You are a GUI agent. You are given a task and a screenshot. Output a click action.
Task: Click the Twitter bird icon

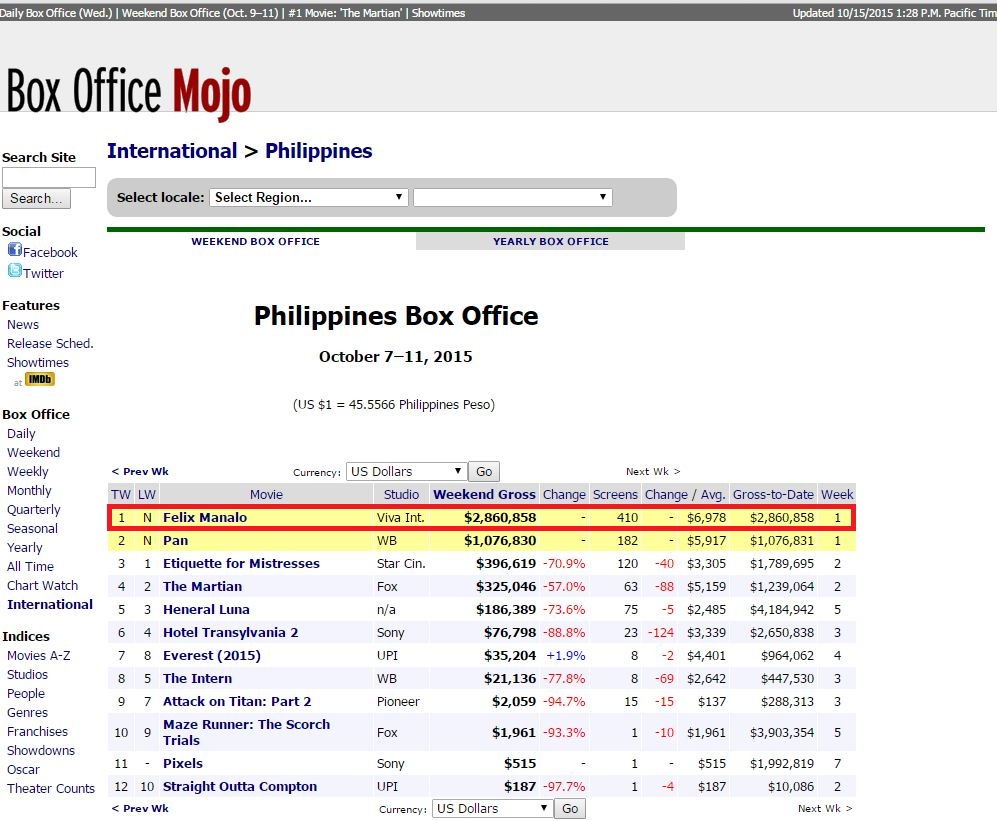[14, 271]
